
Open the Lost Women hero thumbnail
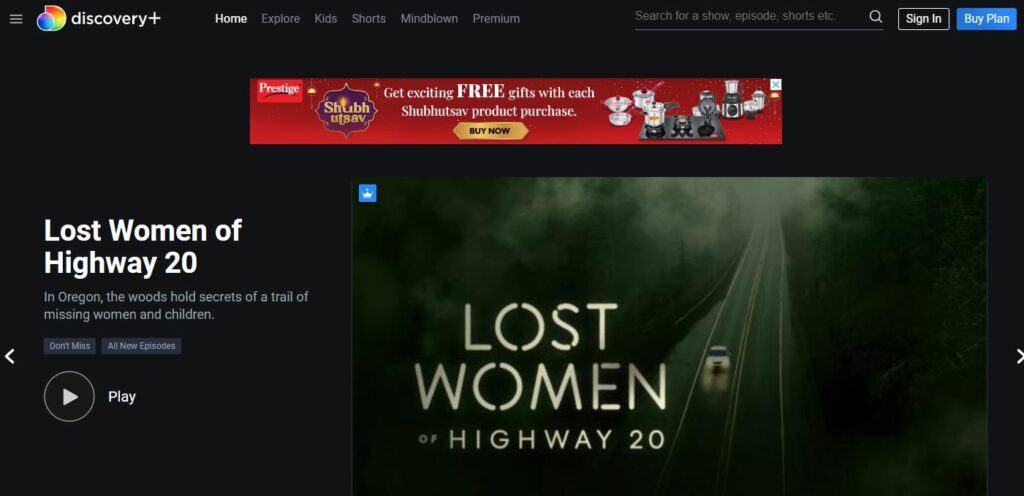[x=669, y=337]
